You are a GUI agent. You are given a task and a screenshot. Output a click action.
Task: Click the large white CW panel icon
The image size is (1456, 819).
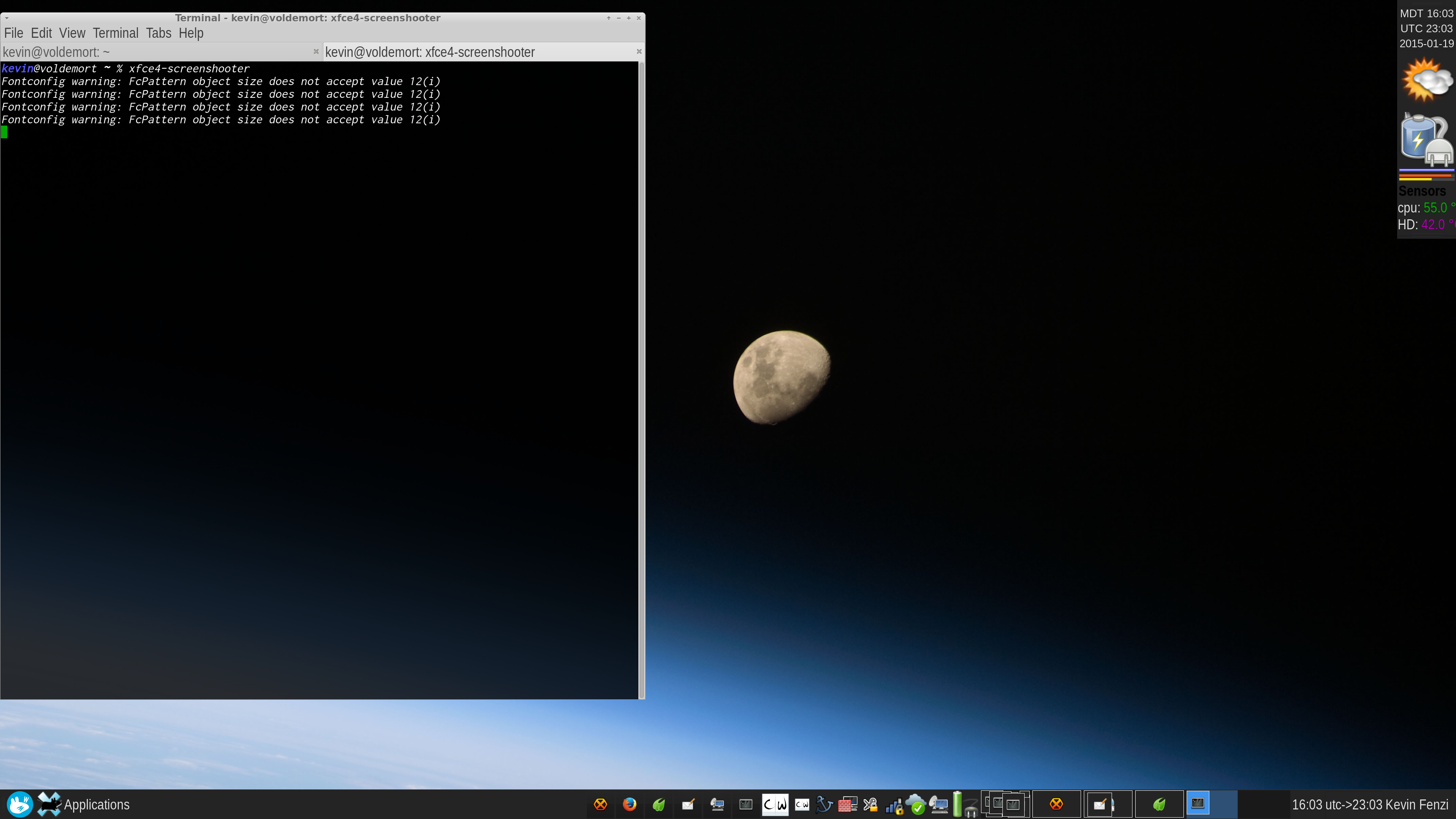pos(775,804)
